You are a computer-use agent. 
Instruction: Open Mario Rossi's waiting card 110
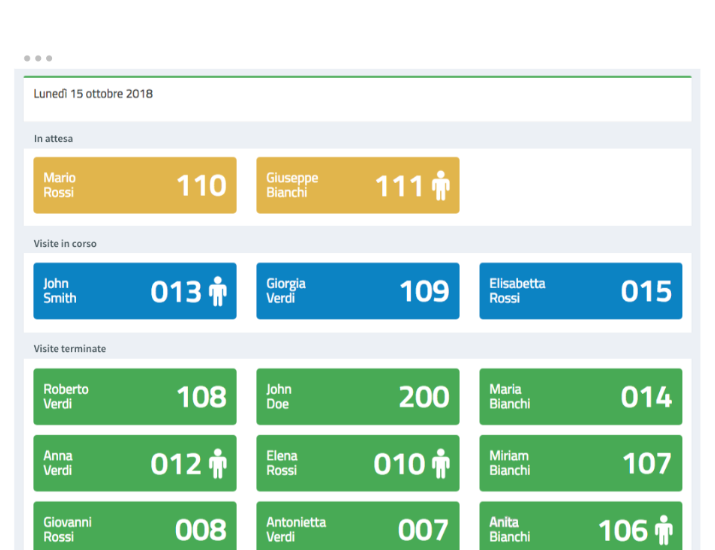point(135,185)
